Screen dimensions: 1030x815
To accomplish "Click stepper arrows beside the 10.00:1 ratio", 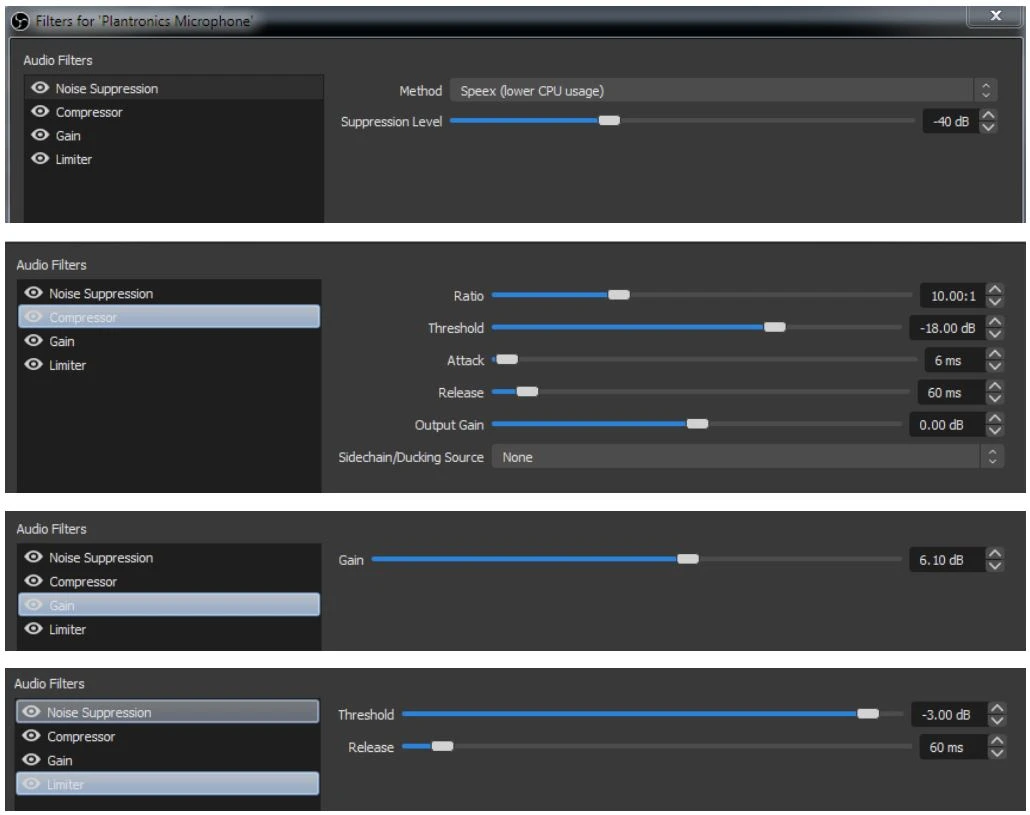I will [994, 295].
